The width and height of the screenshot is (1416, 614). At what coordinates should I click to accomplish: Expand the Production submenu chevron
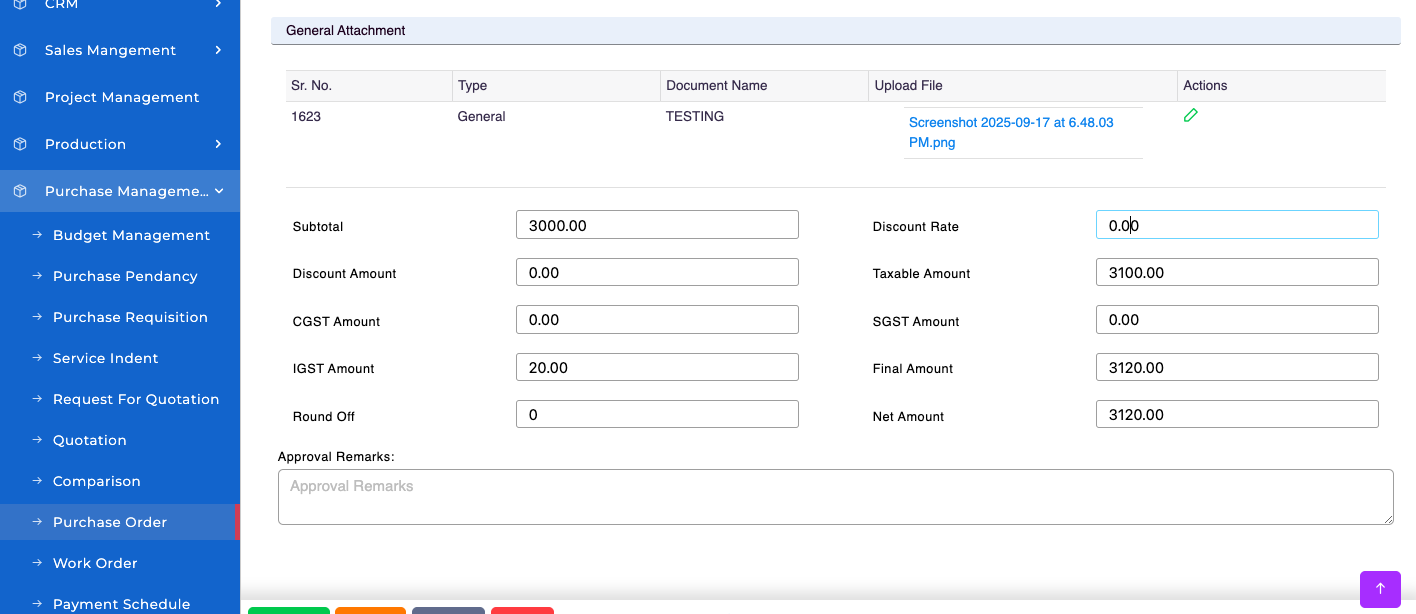(x=218, y=144)
